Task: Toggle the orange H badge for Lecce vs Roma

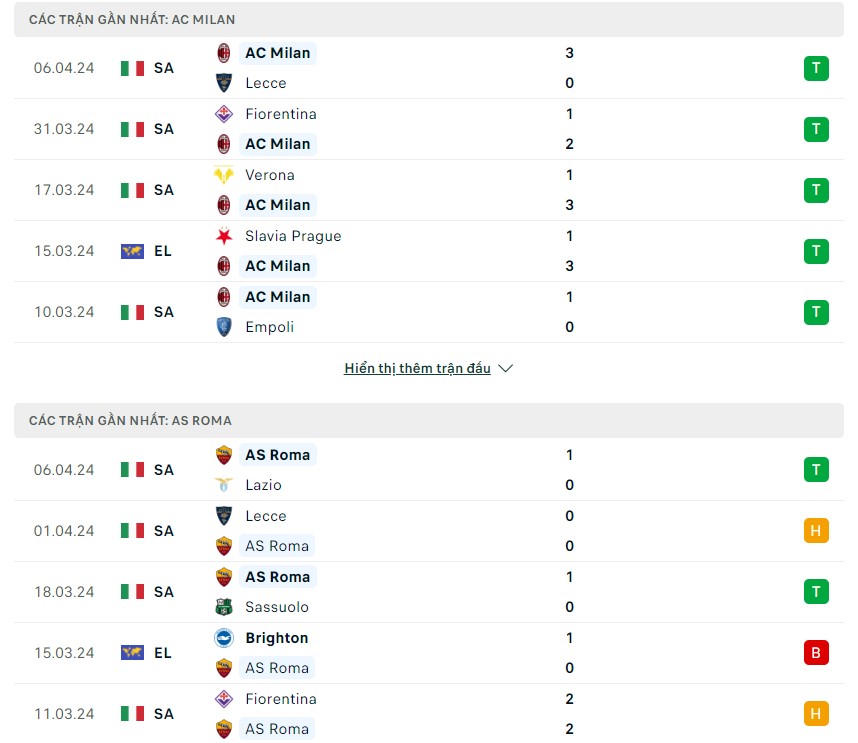Action: [816, 531]
